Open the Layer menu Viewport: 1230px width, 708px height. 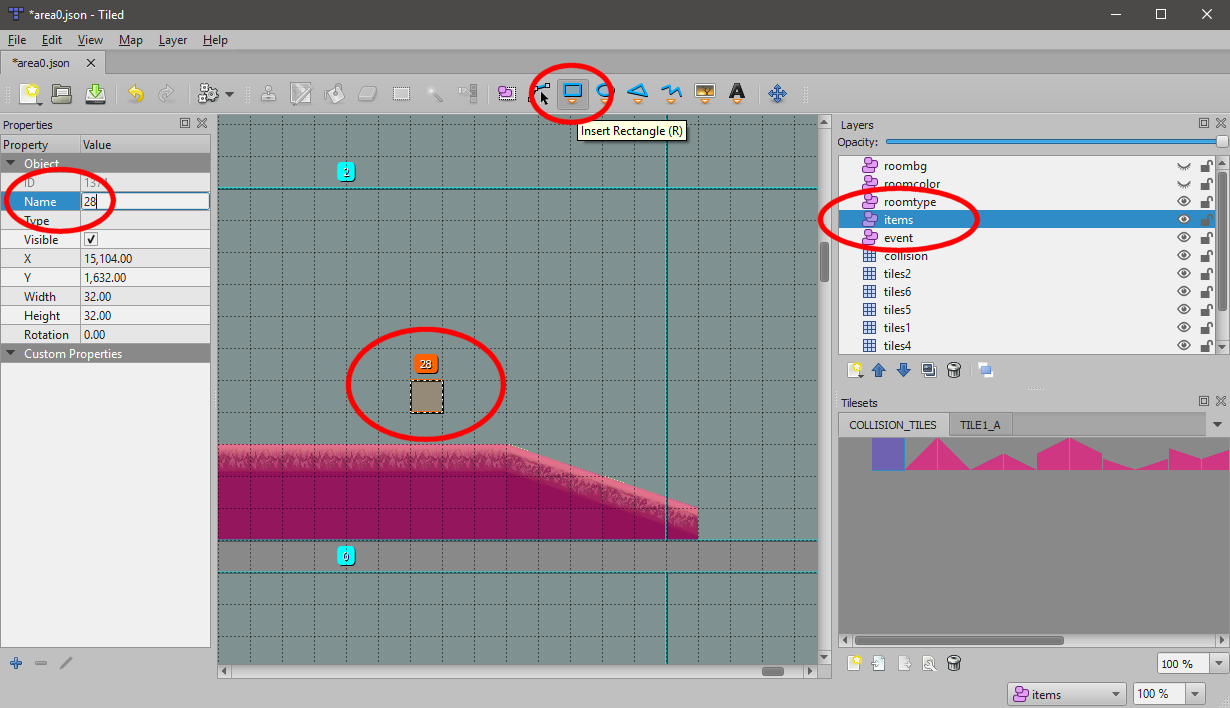pyautogui.click(x=173, y=40)
